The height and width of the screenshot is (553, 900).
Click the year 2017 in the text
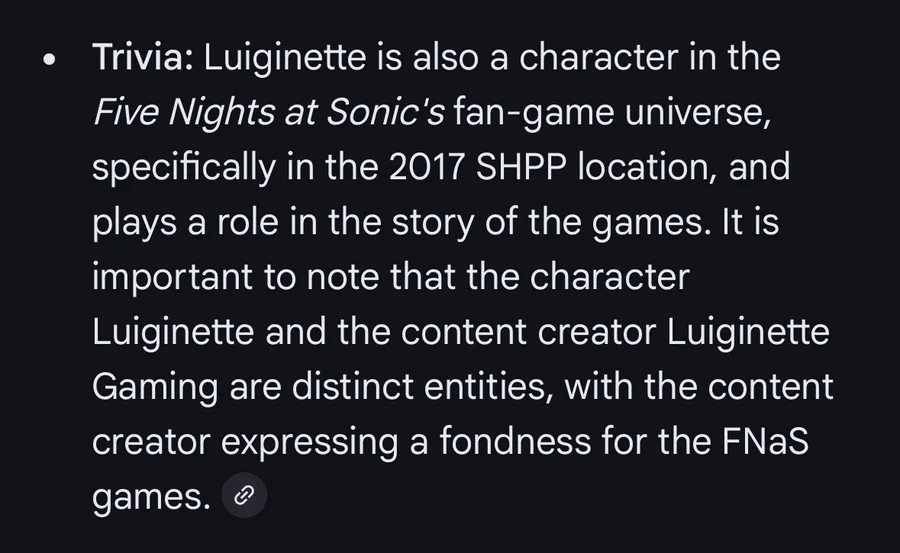click(x=426, y=167)
